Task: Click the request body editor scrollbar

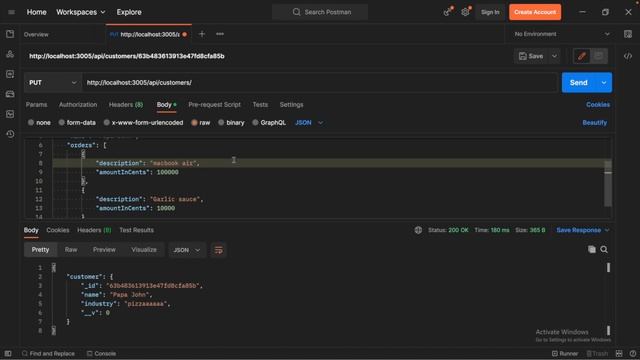Action: [x=608, y=184]
